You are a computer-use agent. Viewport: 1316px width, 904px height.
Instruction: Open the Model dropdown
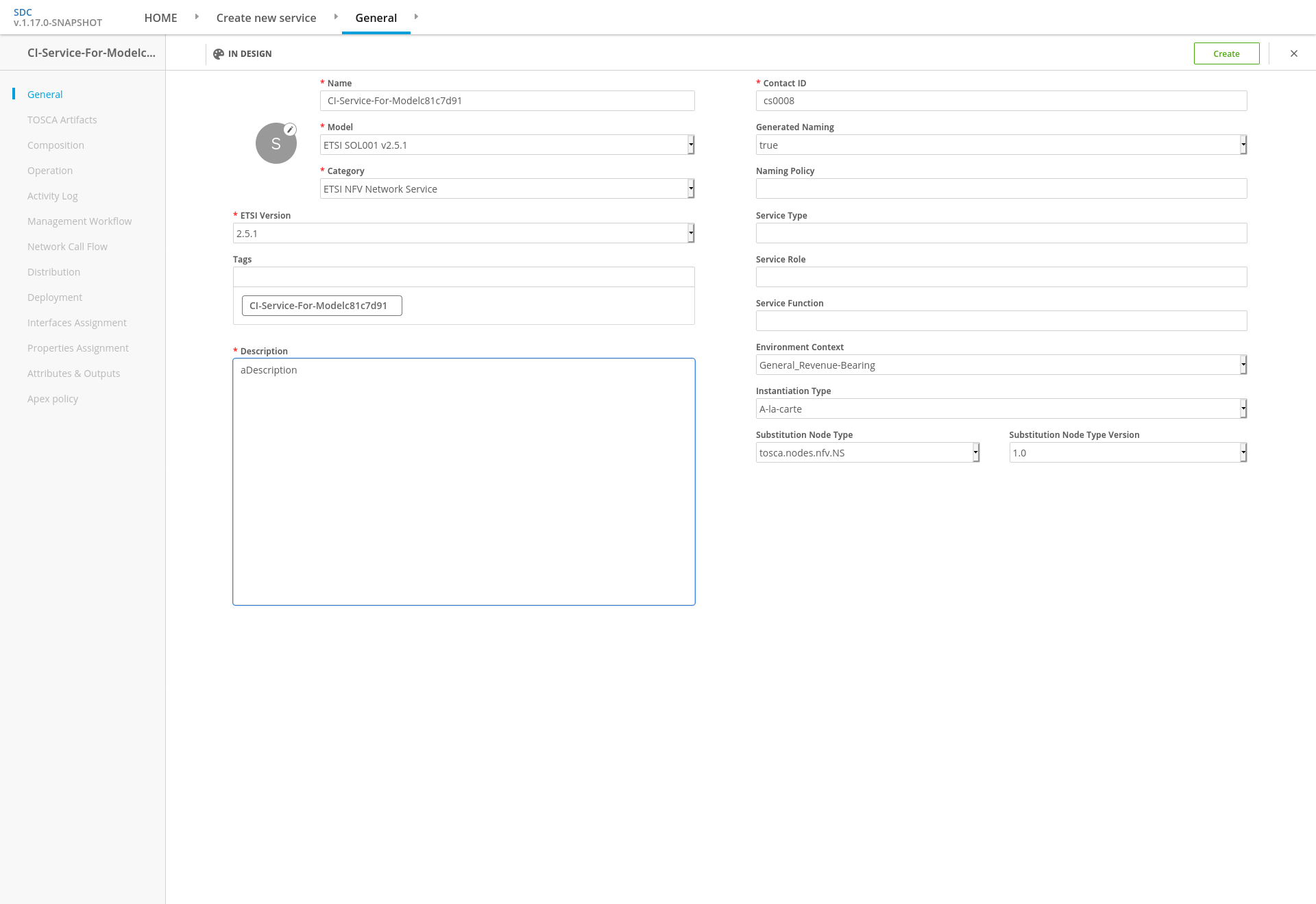(507, 145)
